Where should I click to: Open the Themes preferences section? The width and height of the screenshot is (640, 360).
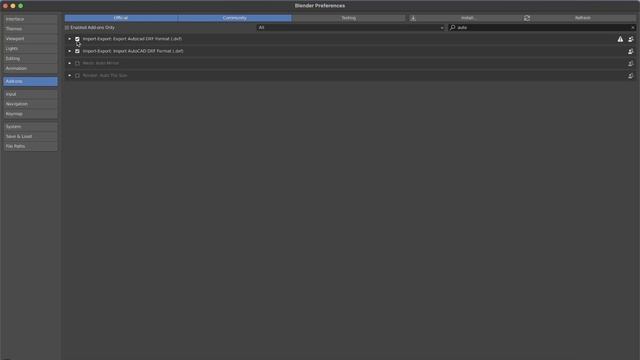point(30,29)
